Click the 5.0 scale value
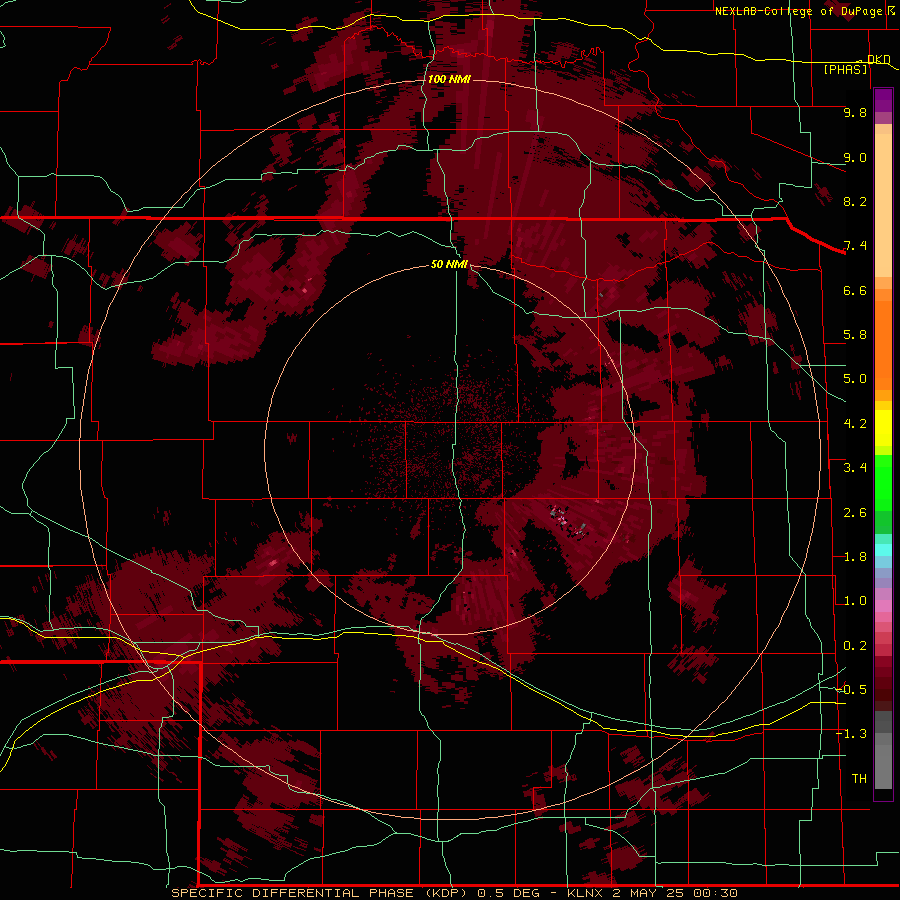This screenshot has width=900, height=900. (855, 379)
